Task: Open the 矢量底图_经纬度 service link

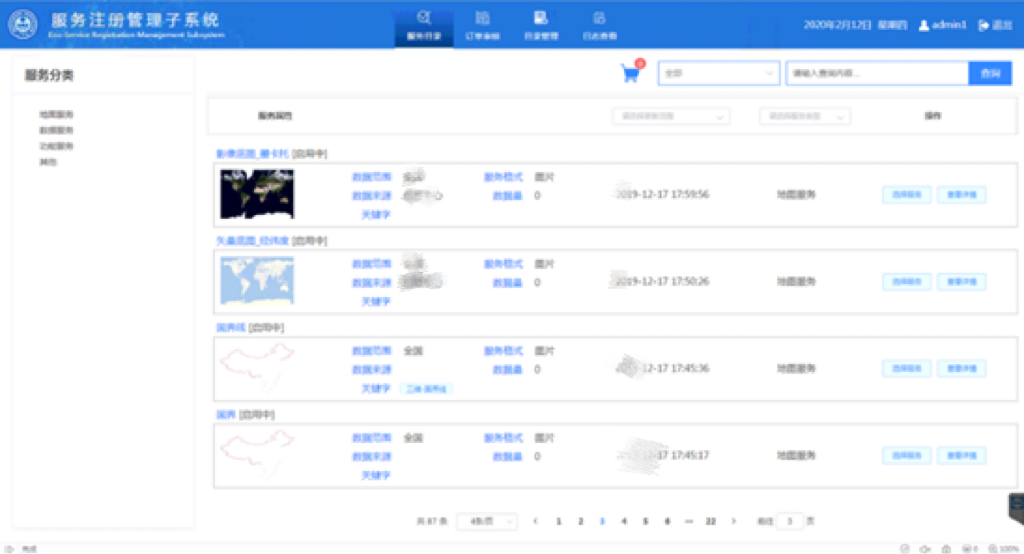Action: [x=252, y=240]
